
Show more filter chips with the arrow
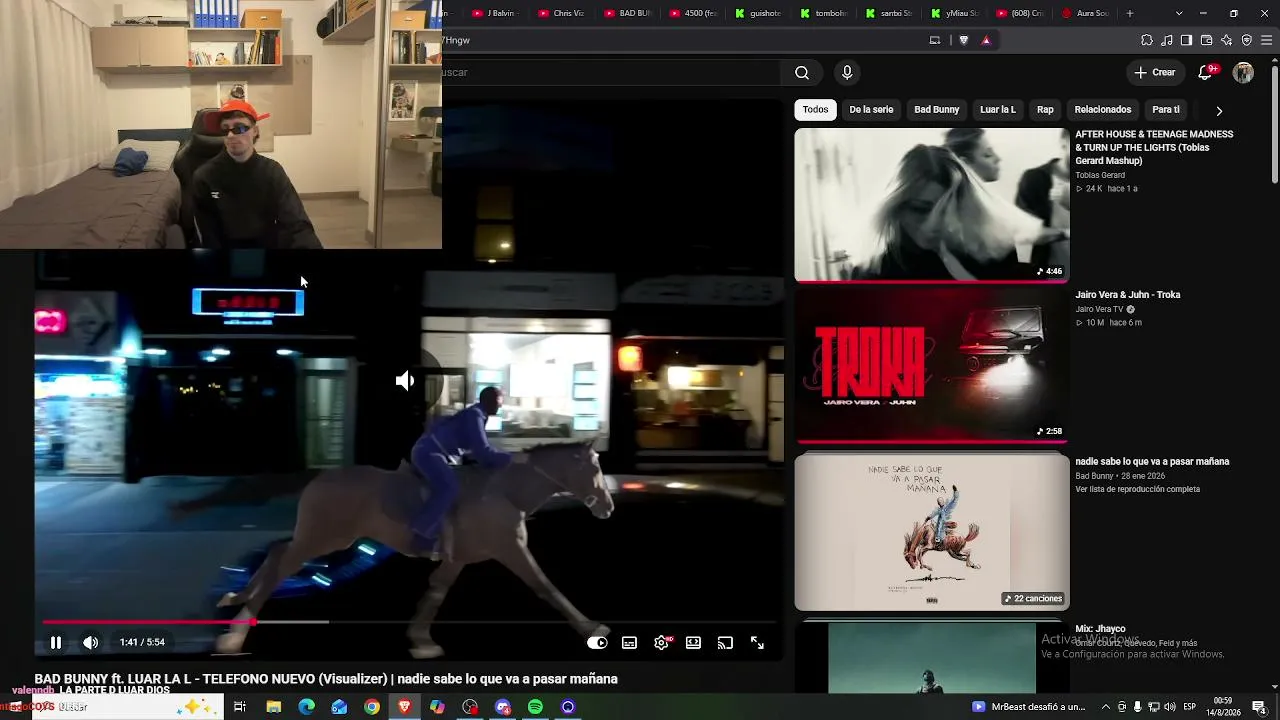pyautogui.click(x=1219, y=111)
